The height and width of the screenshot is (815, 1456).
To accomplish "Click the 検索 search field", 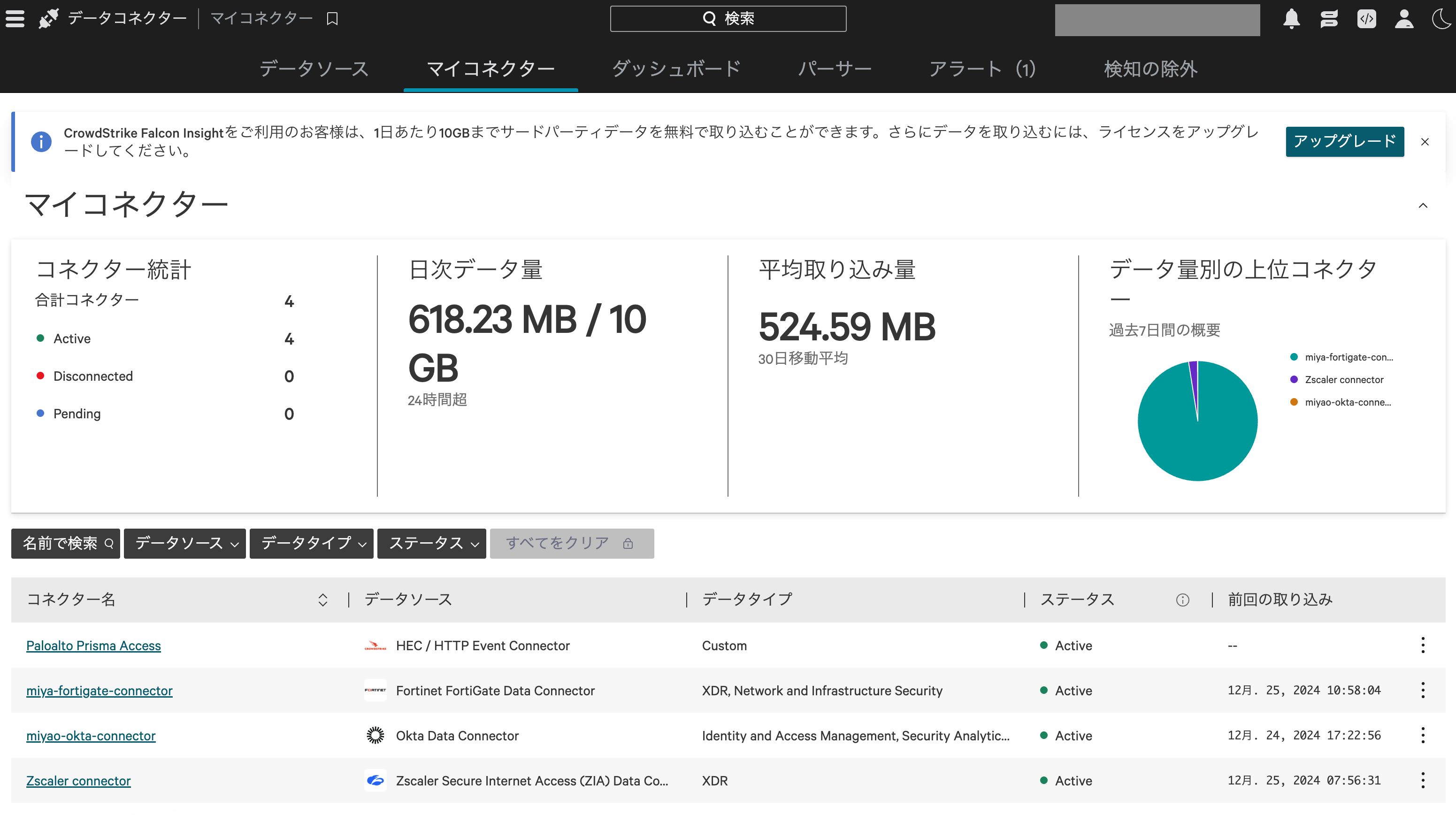I will click(x=728, y=19).
